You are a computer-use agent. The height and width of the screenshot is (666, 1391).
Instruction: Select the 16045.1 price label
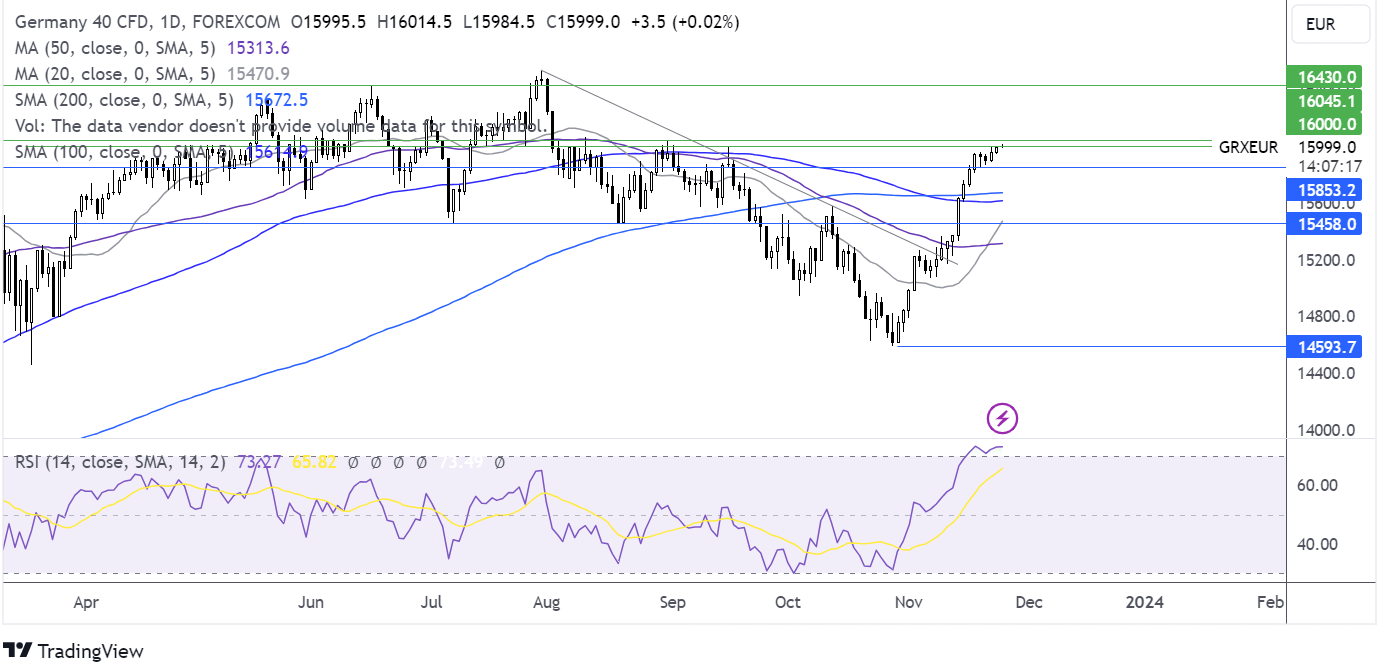[1324, 100]
